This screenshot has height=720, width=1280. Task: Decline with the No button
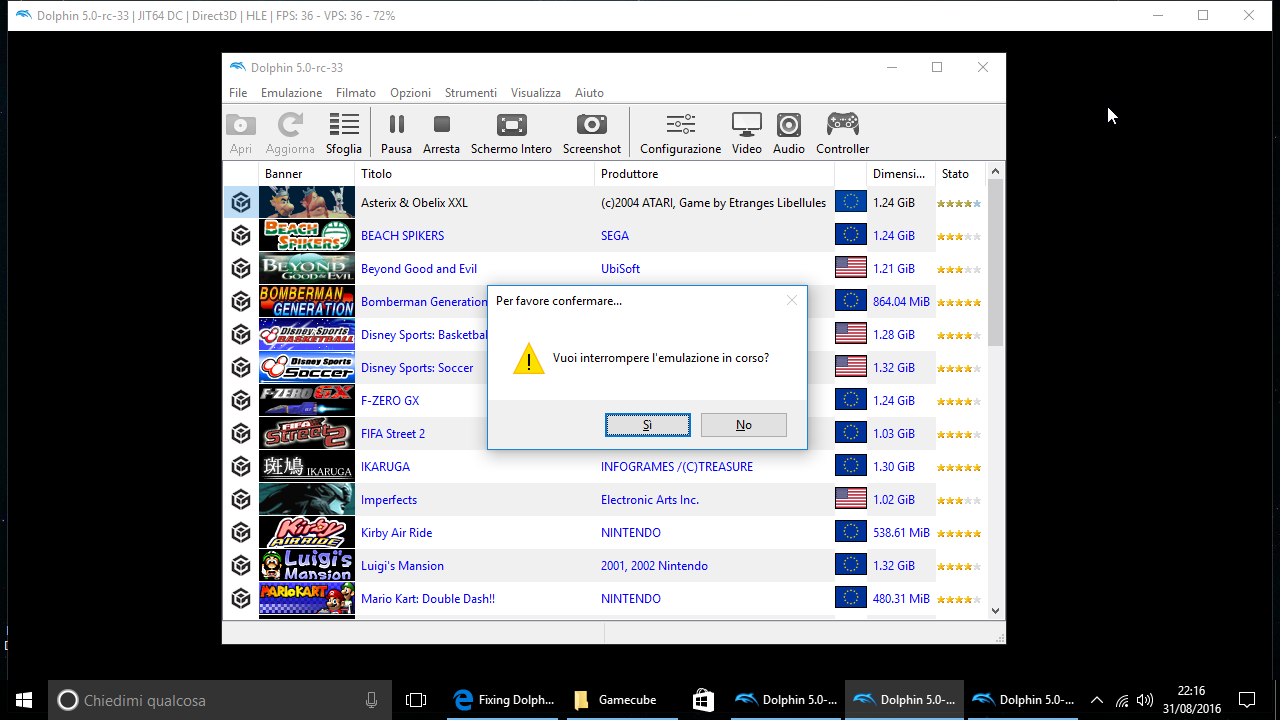pyautogui.click(x=744, y=425)
